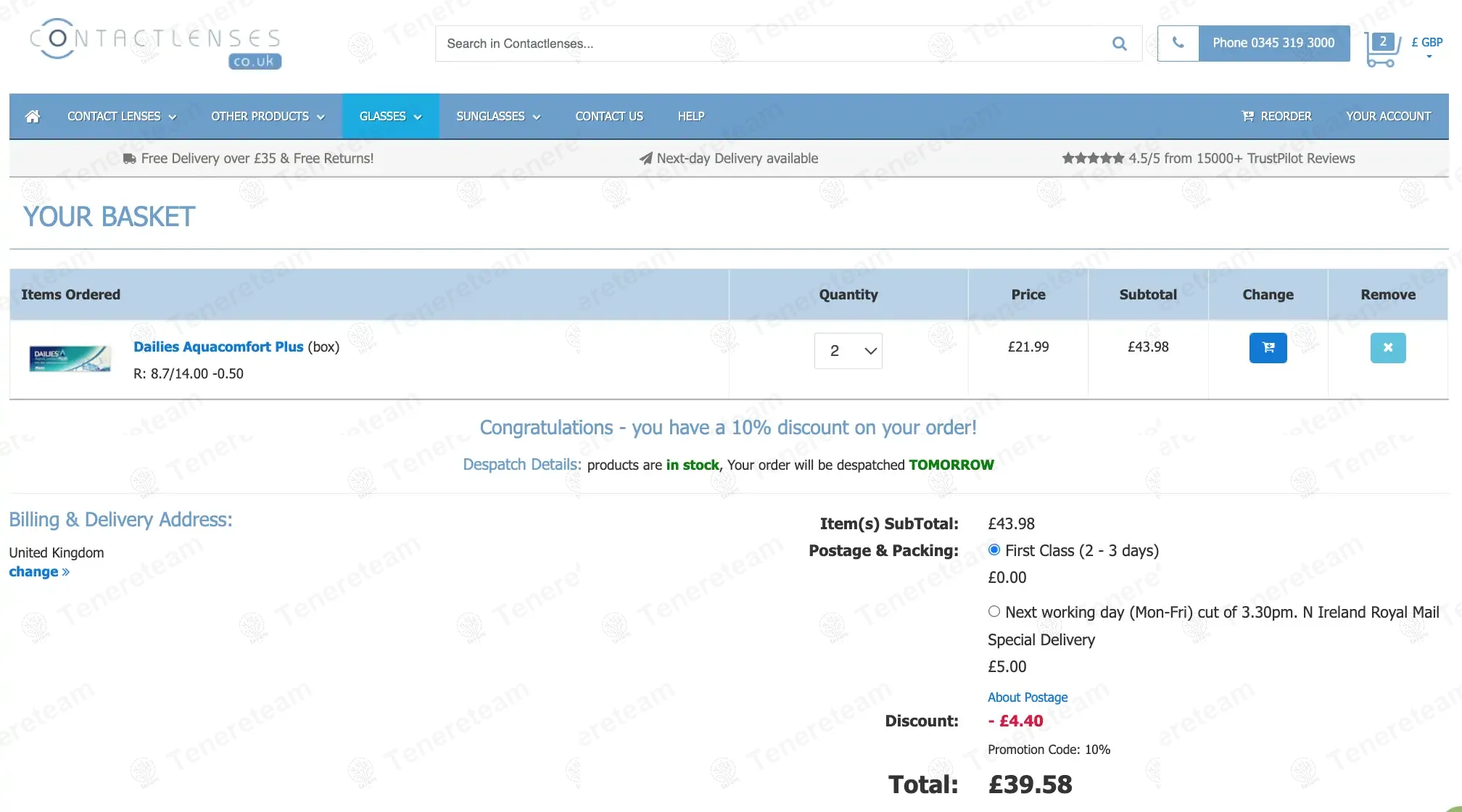Click the Contactlenses.co.uk logo

pos(155,43)
